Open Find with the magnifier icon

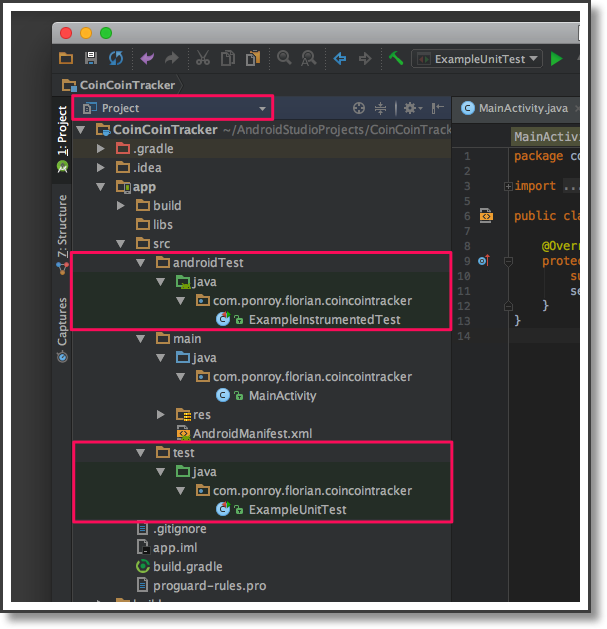point(284,58)
